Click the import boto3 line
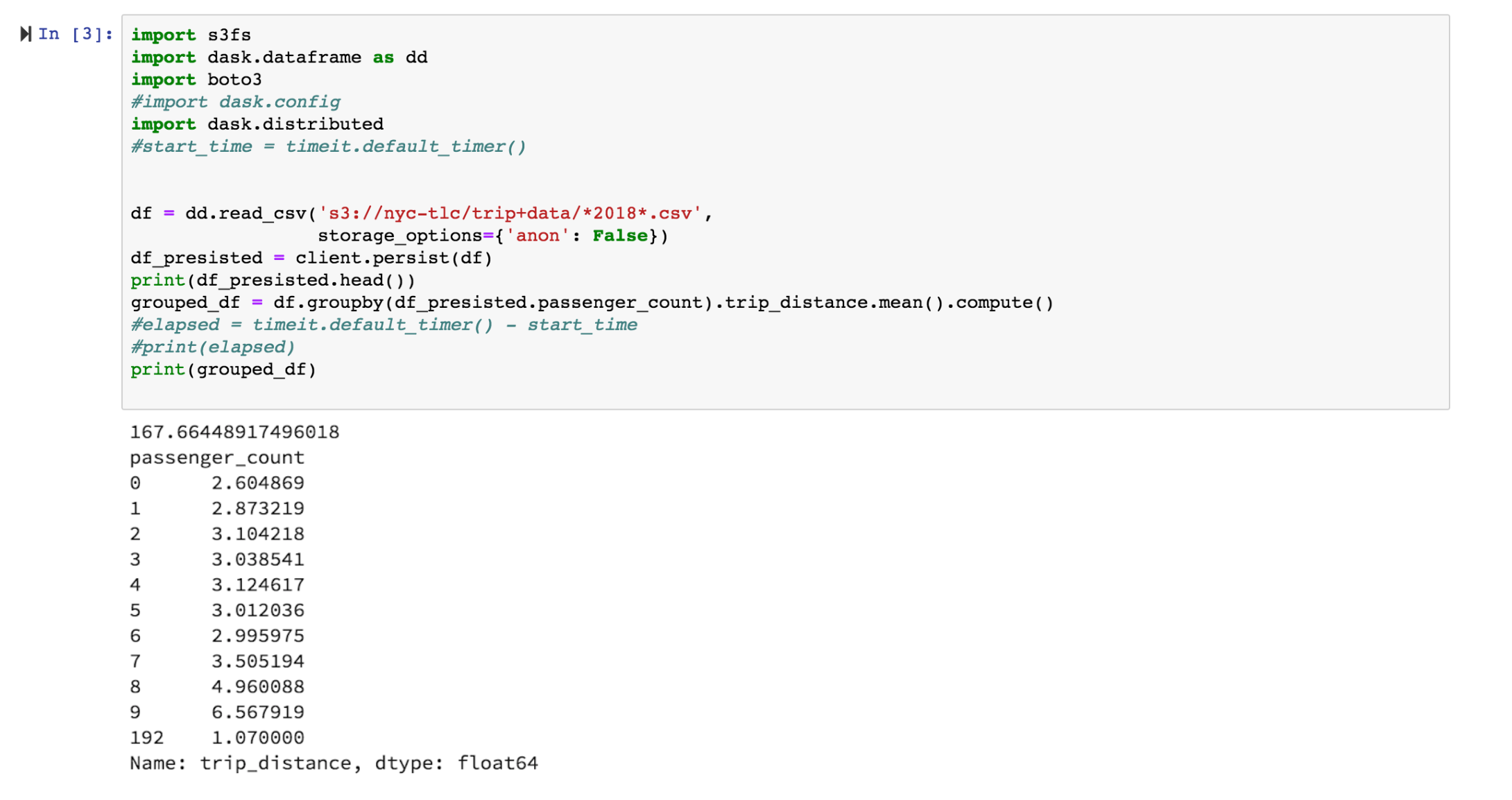Screen dimensions: 1512x800 point(196,80)
